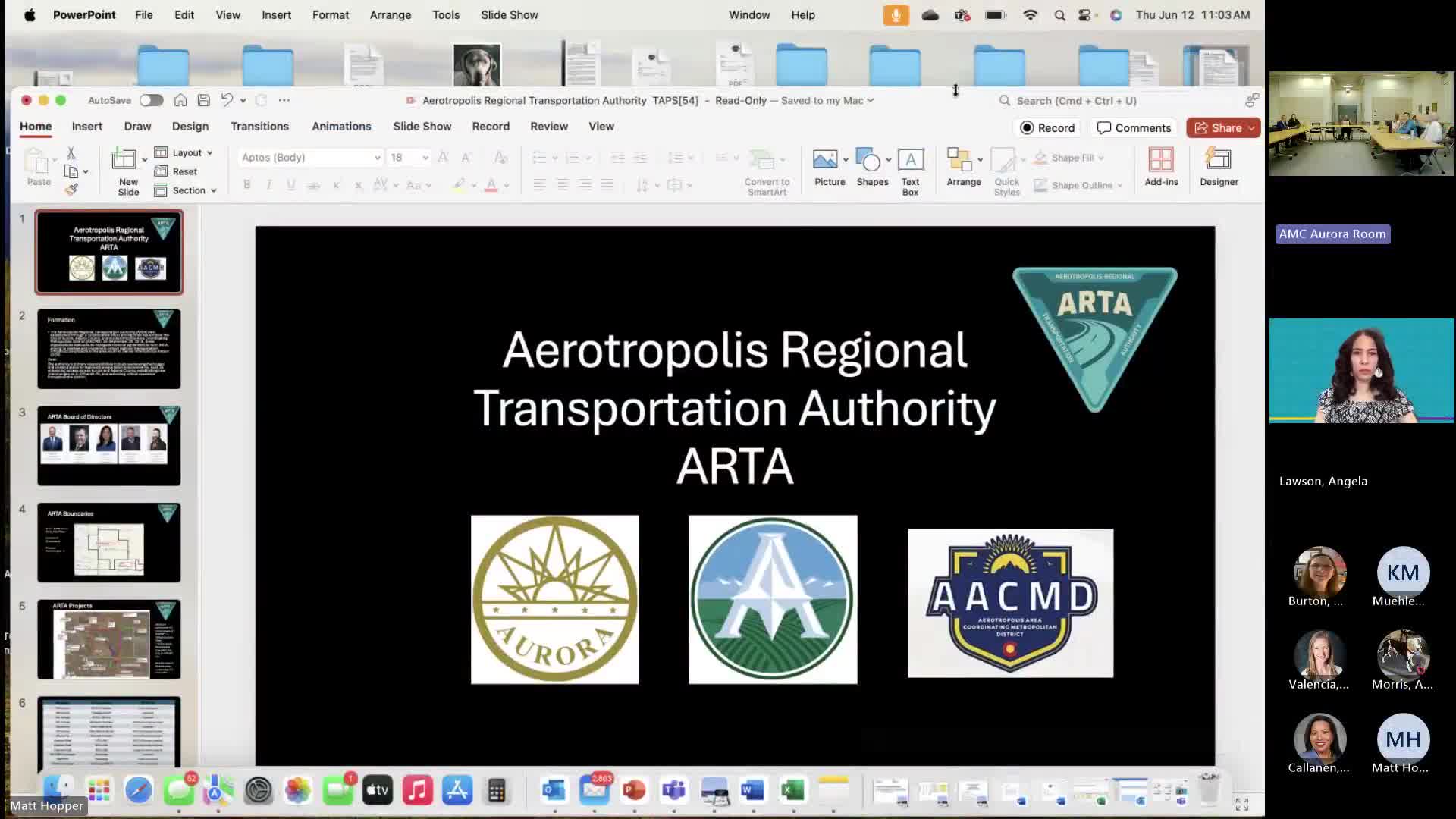Toggle the AutoSave switch
Screen dimensions: 1456x819
click(x=151, y=100)
